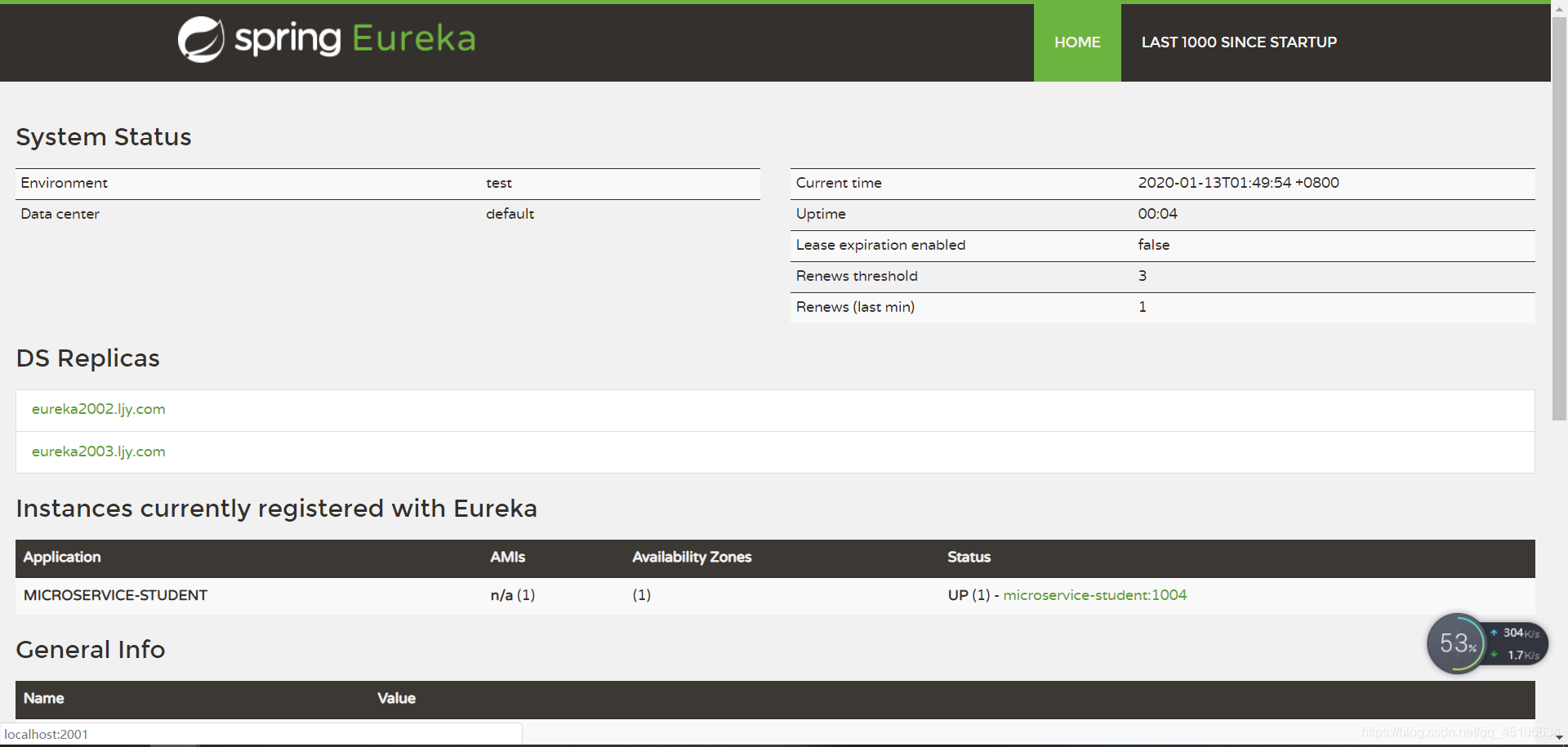The image size is (1568, 747).
Task: Open eureka2002.ljy.com replica link
Action: coord(98,409)
